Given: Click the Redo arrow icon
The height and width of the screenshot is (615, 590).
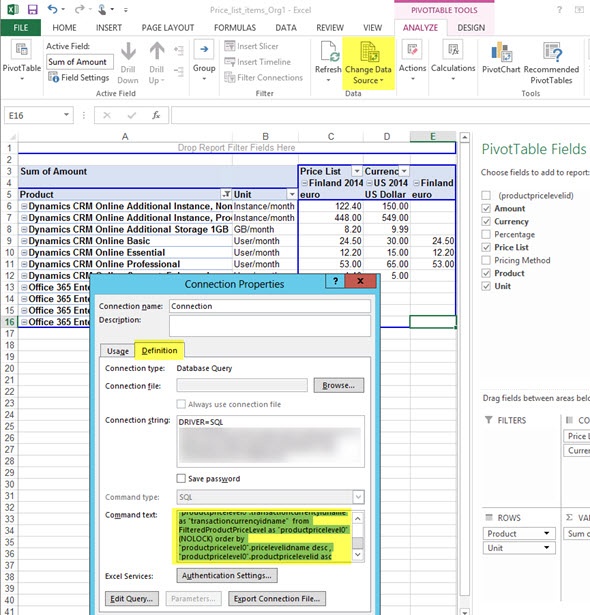Looking at the screenshot, I should pos(80,9).
